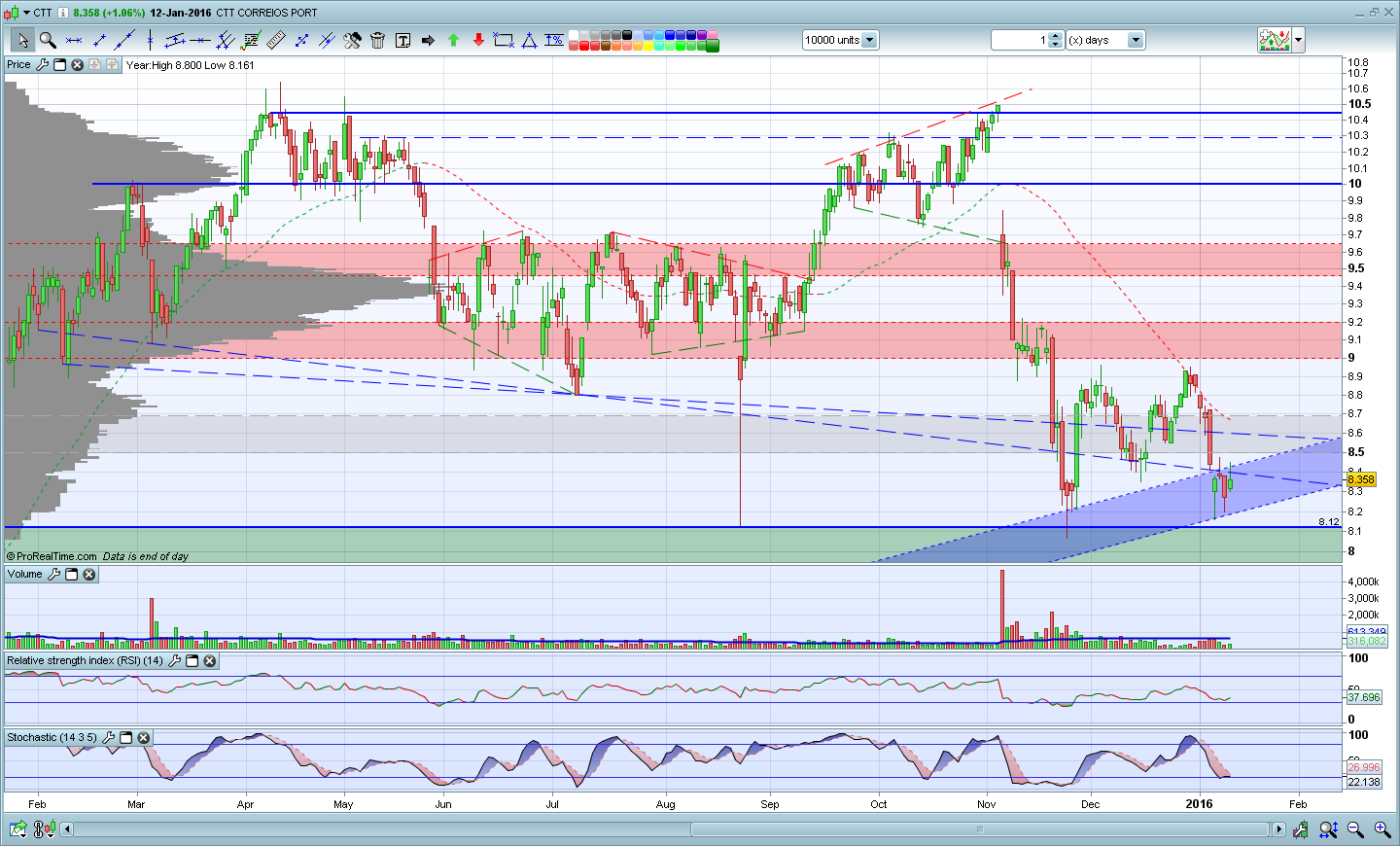Pick the black color swatch
This screenshot has height=846, width=1400.
628,35
